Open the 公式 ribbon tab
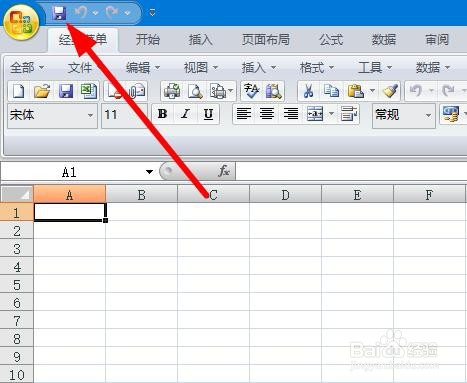This screenshot has width=467, height=383. click(331, 40)
